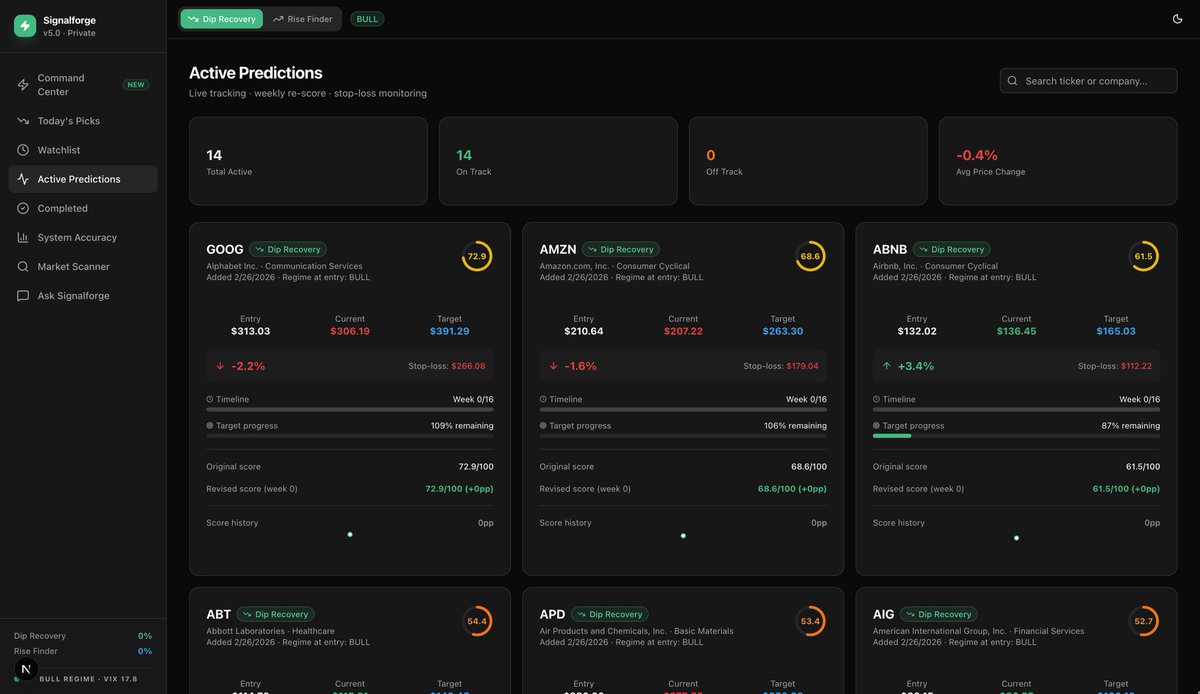Click the AIG ticker heading
The image size is (1200, 694).
[884, 614]
